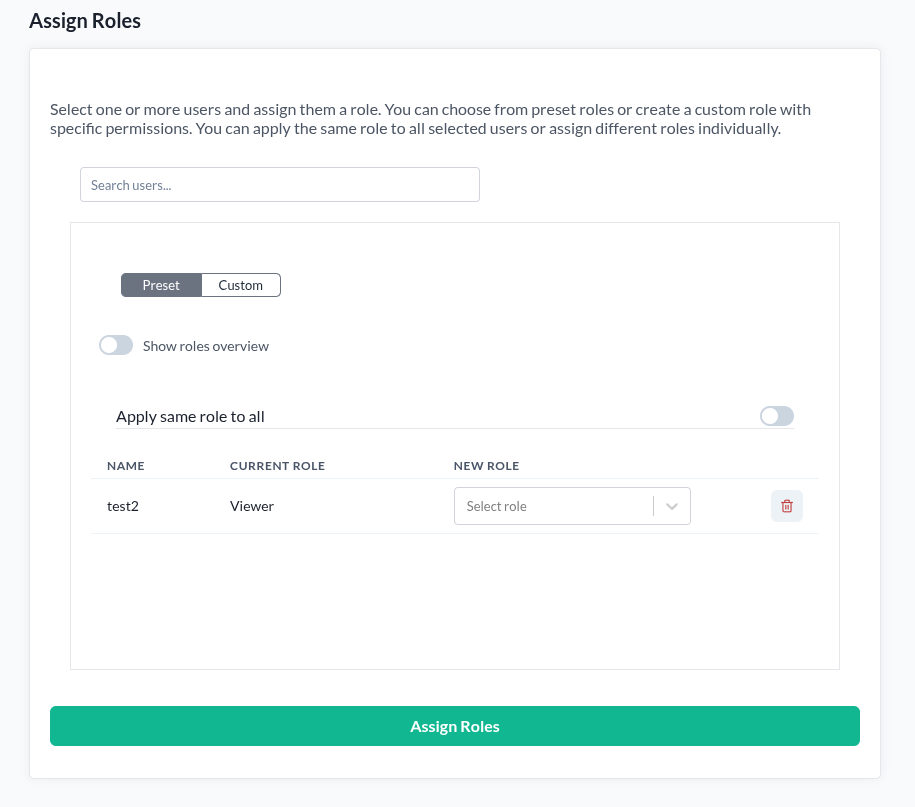This screenshot has height=807, width=915.
Task: Open the New Role dropdown for test2
Action: click(x=571, y=506)
